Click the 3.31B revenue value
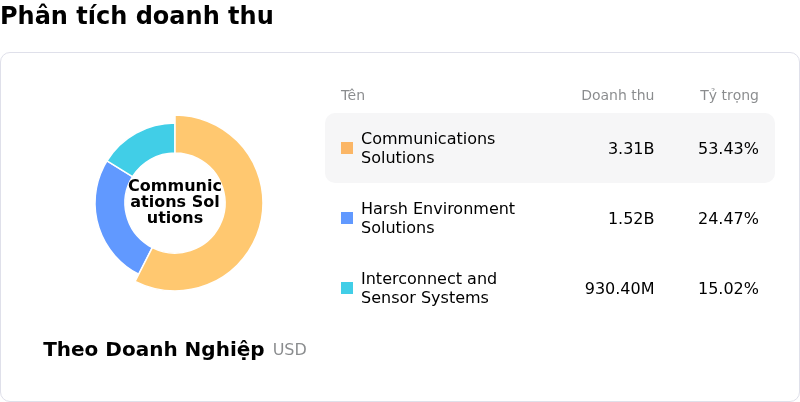The width and height of the screenshot is (800, 402). coord(631,149)
